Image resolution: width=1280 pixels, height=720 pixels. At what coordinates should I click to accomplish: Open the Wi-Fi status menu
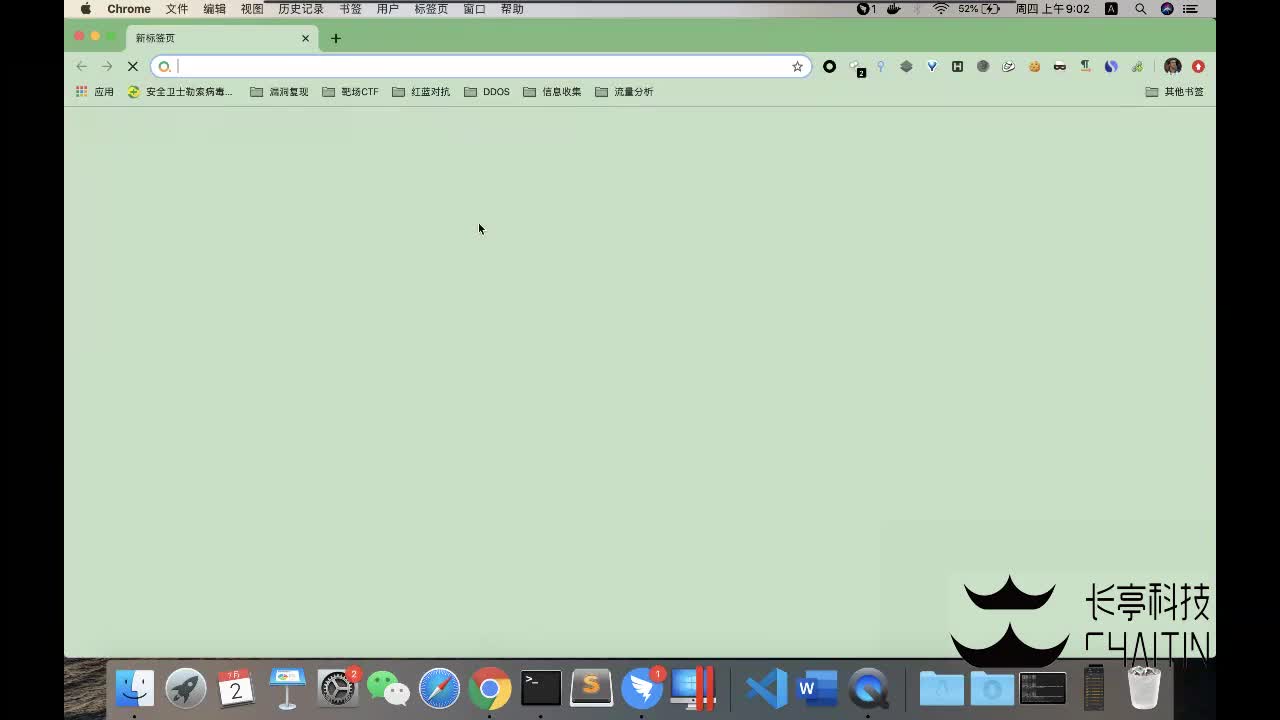[x=941, y=9]
